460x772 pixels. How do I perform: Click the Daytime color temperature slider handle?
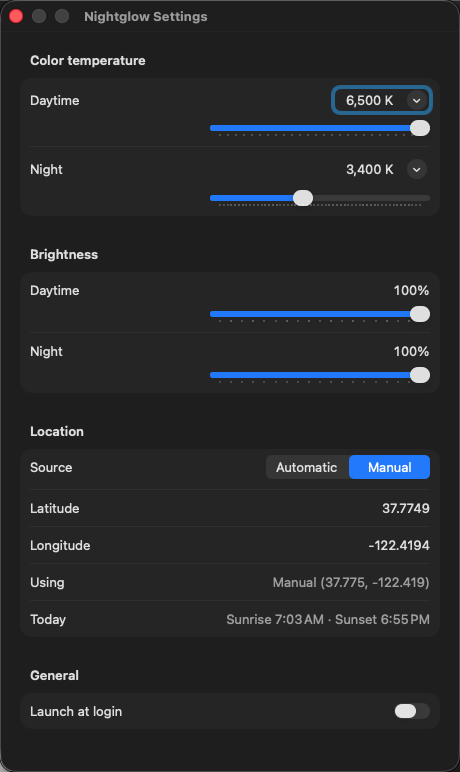pyautogui.click(x=420, y=128)
